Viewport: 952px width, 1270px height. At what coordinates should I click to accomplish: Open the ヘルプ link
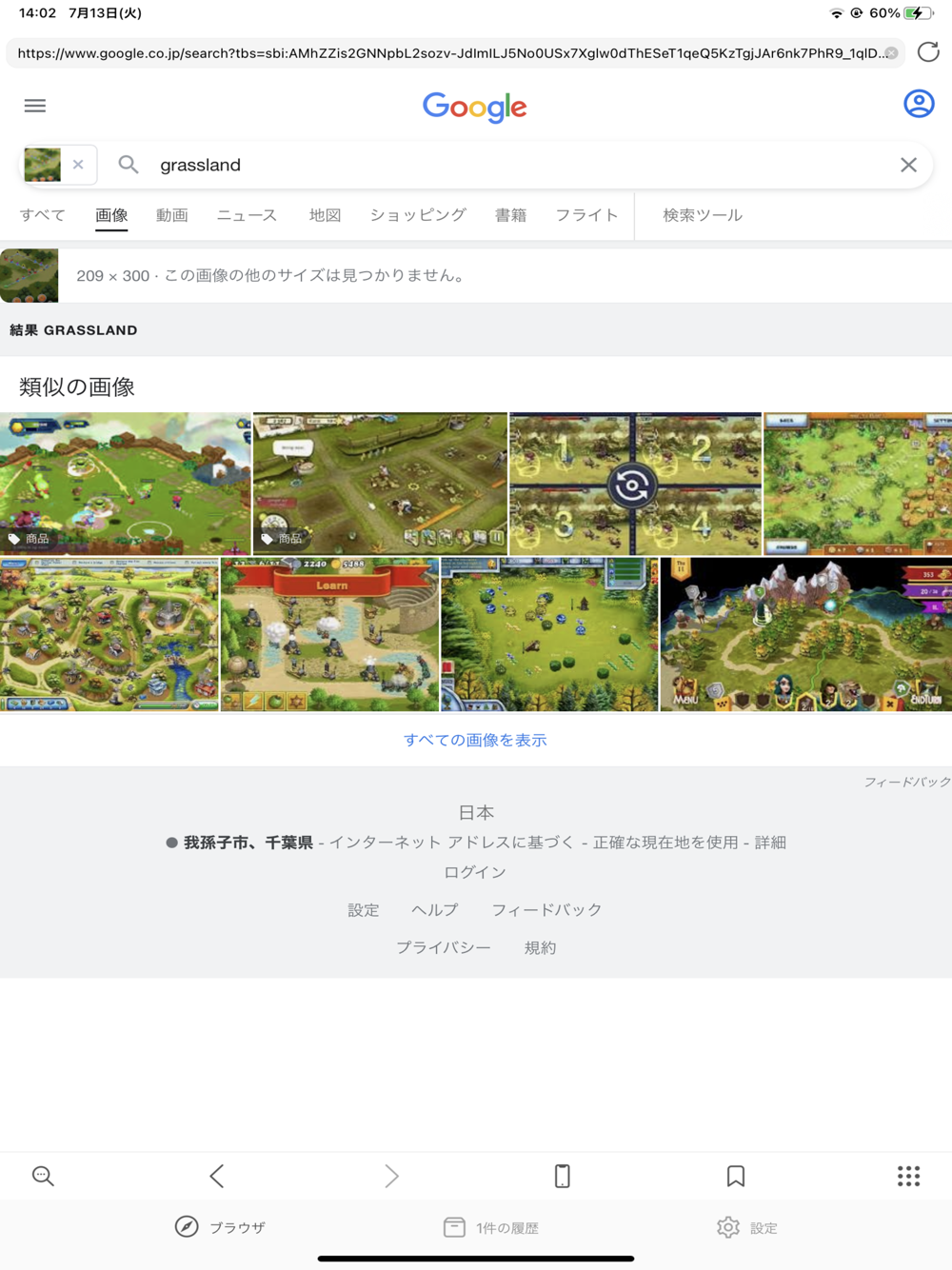tap(435, 910)
